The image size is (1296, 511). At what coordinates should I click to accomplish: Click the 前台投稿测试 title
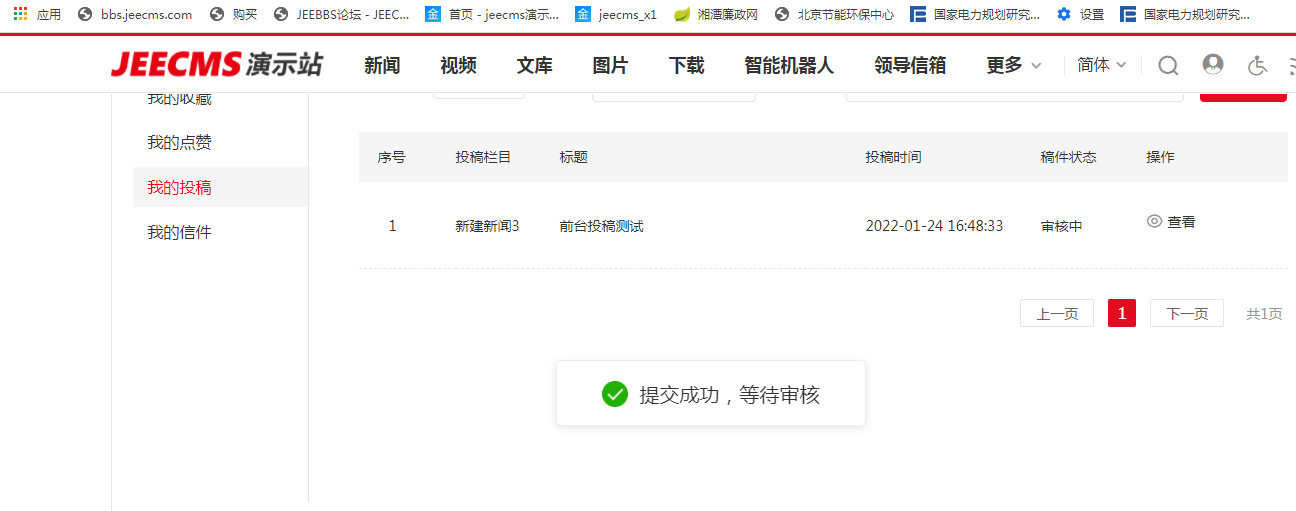coord(602,226)
